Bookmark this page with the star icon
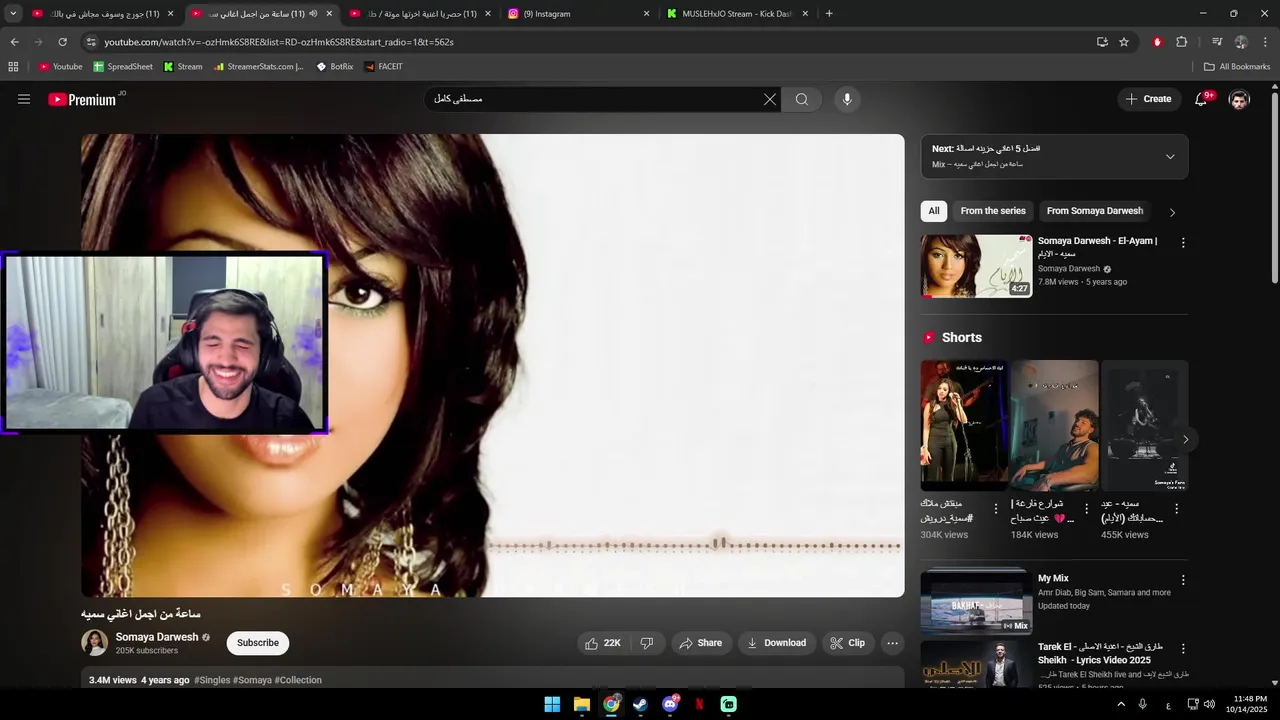The height and width of the screenshot is (720, 1280). [x=1124, y=42]
